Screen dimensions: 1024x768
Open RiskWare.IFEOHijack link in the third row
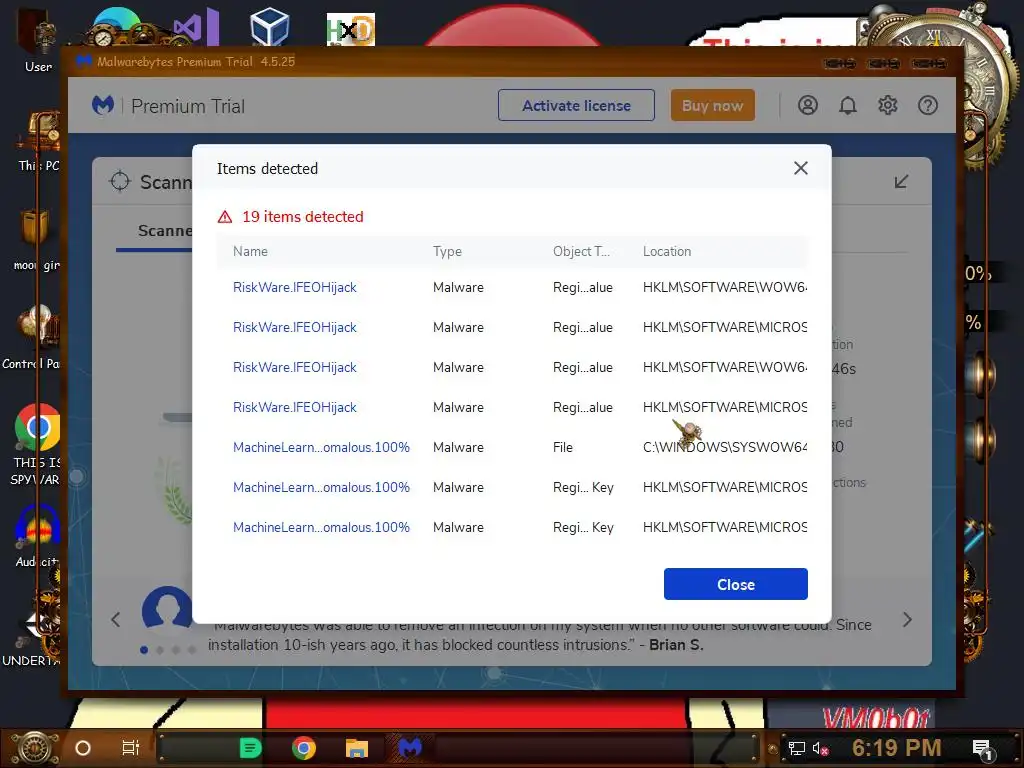[295, 367]
